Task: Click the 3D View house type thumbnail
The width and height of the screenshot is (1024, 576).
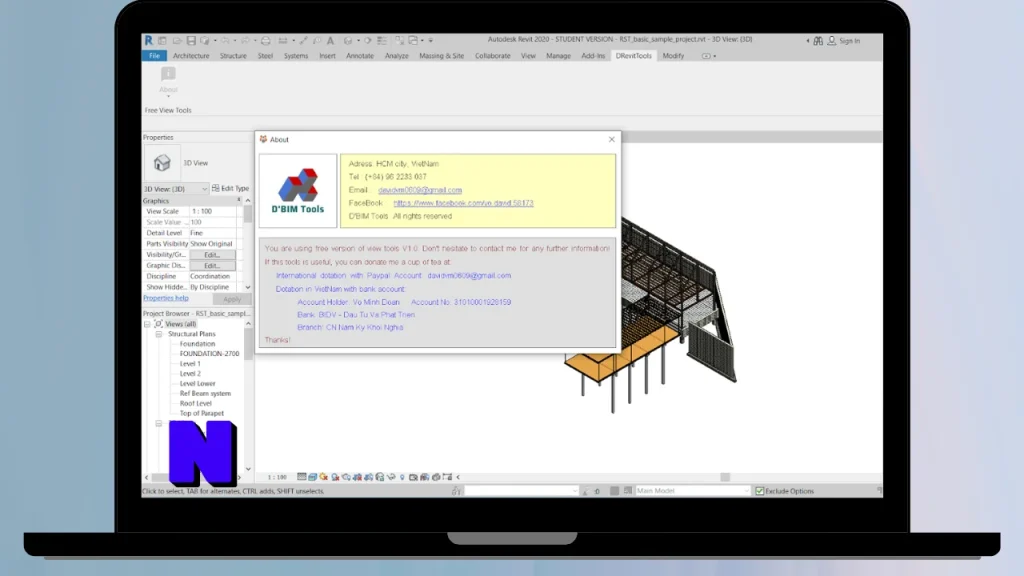Action: tap(162, 163)
